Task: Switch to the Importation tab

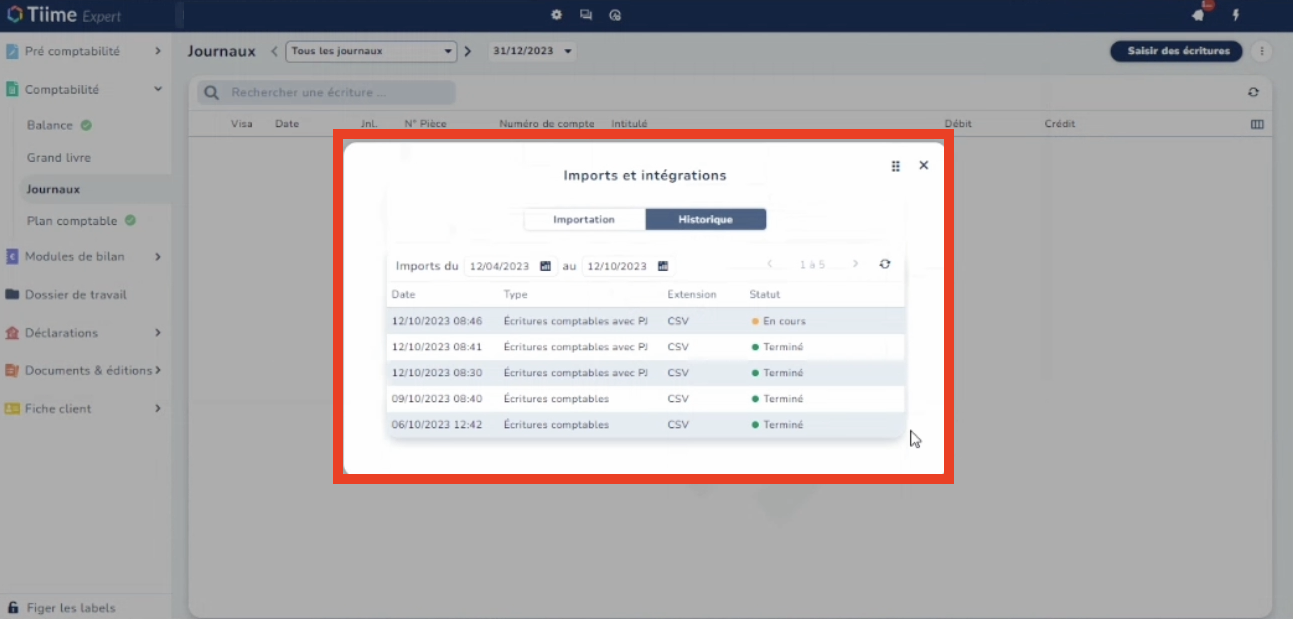Action: coord(584,219)
